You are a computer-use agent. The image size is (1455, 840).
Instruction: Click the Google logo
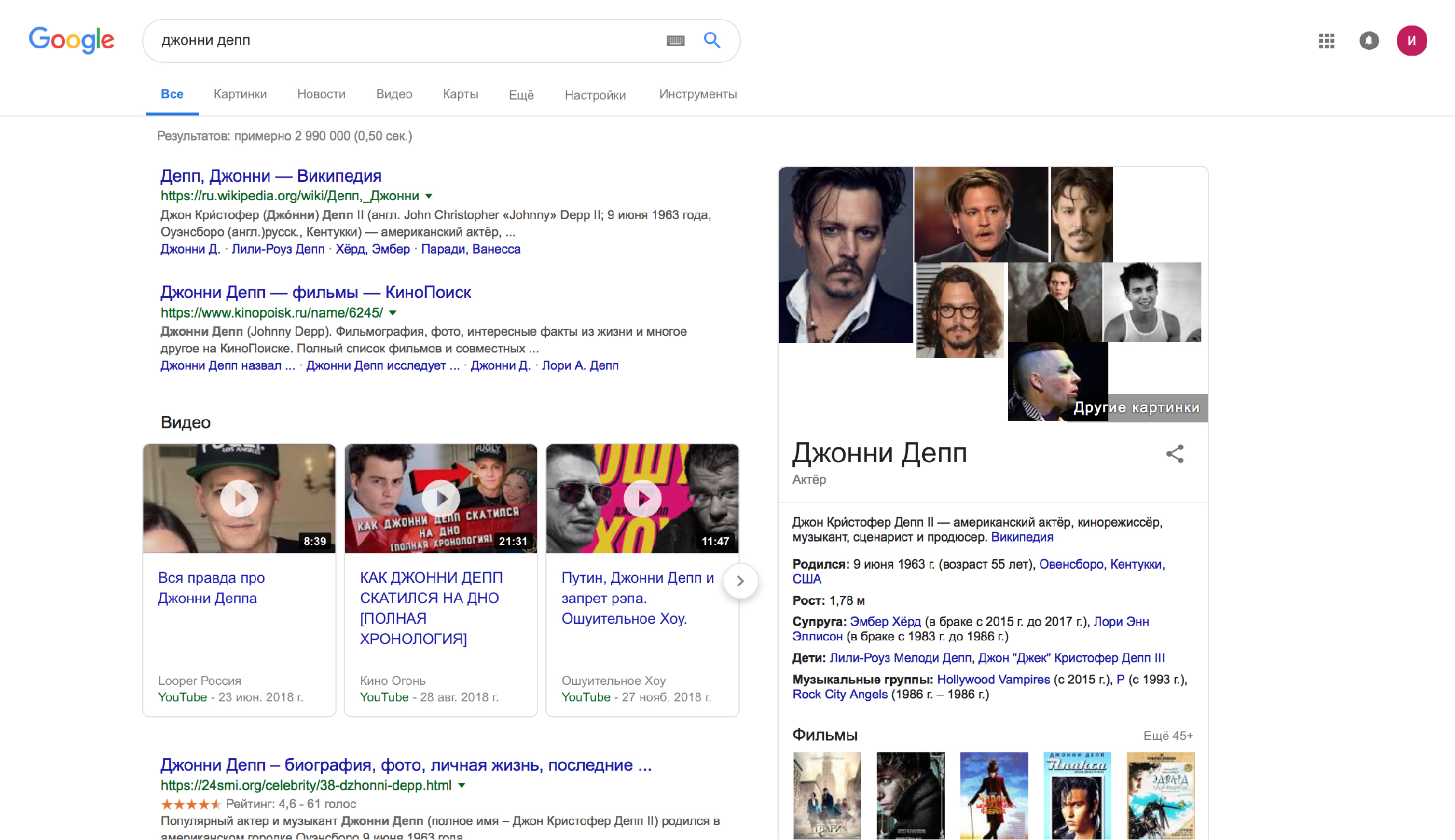[x=71, y=40]
